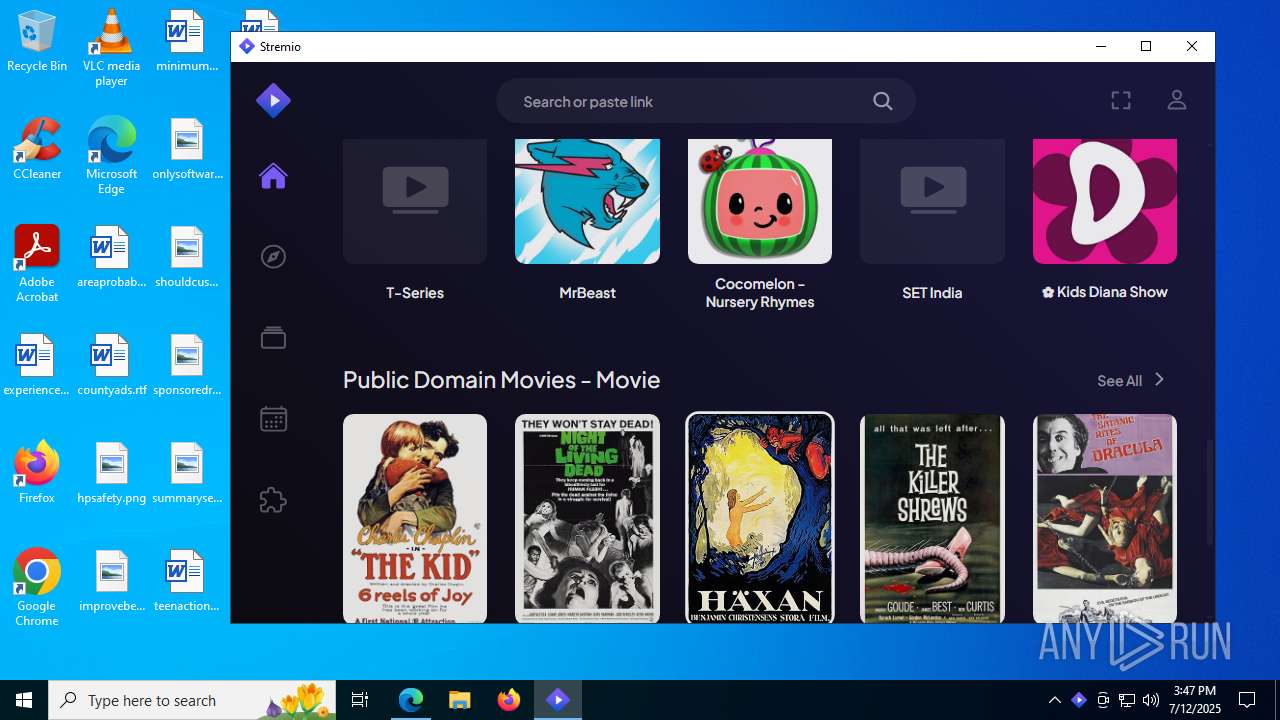Open the Library icon in the sidebar
1280x720 pixels.
coord(273,338)
